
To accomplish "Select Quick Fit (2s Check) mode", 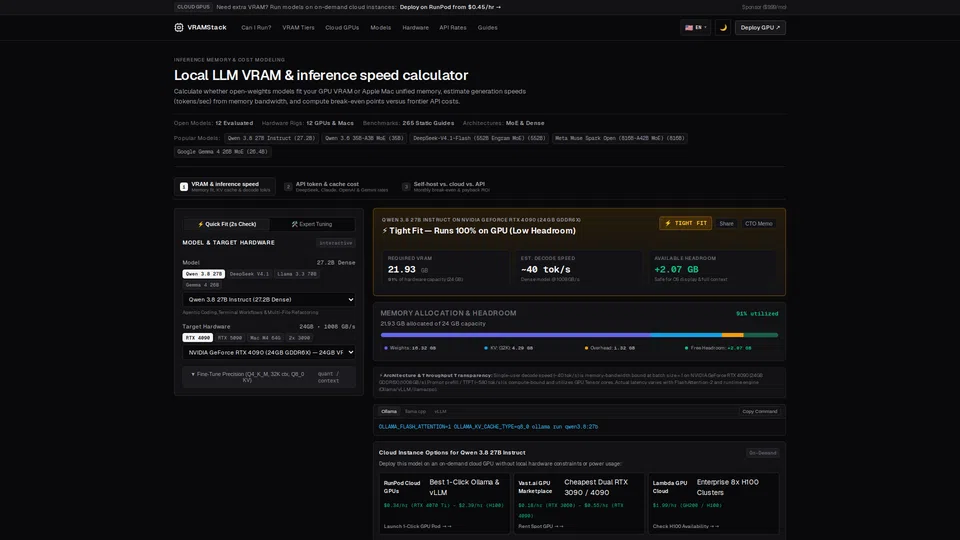I will pos(227,224).
